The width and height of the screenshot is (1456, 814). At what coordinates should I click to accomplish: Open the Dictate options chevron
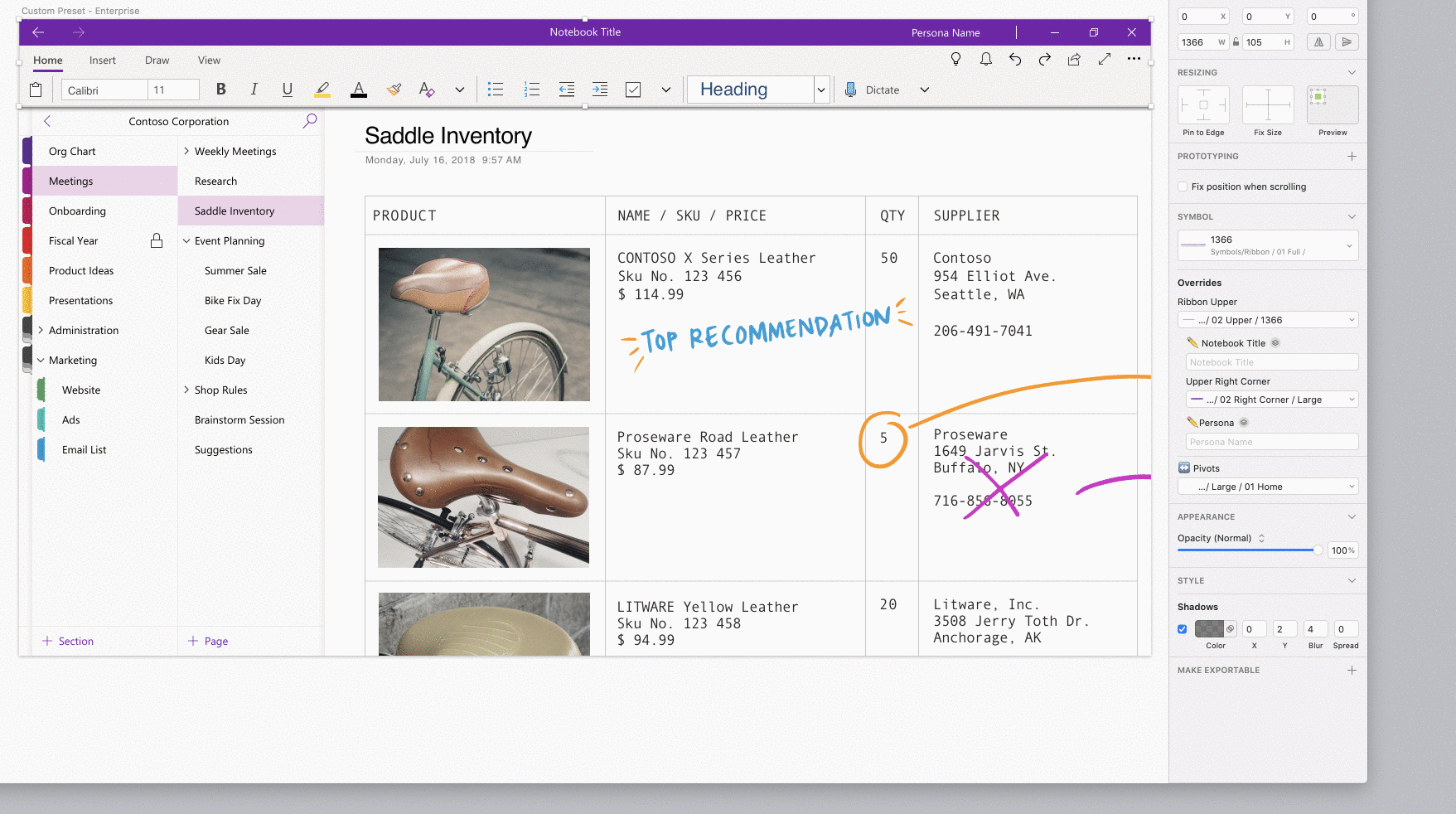[x=925, y=90]
